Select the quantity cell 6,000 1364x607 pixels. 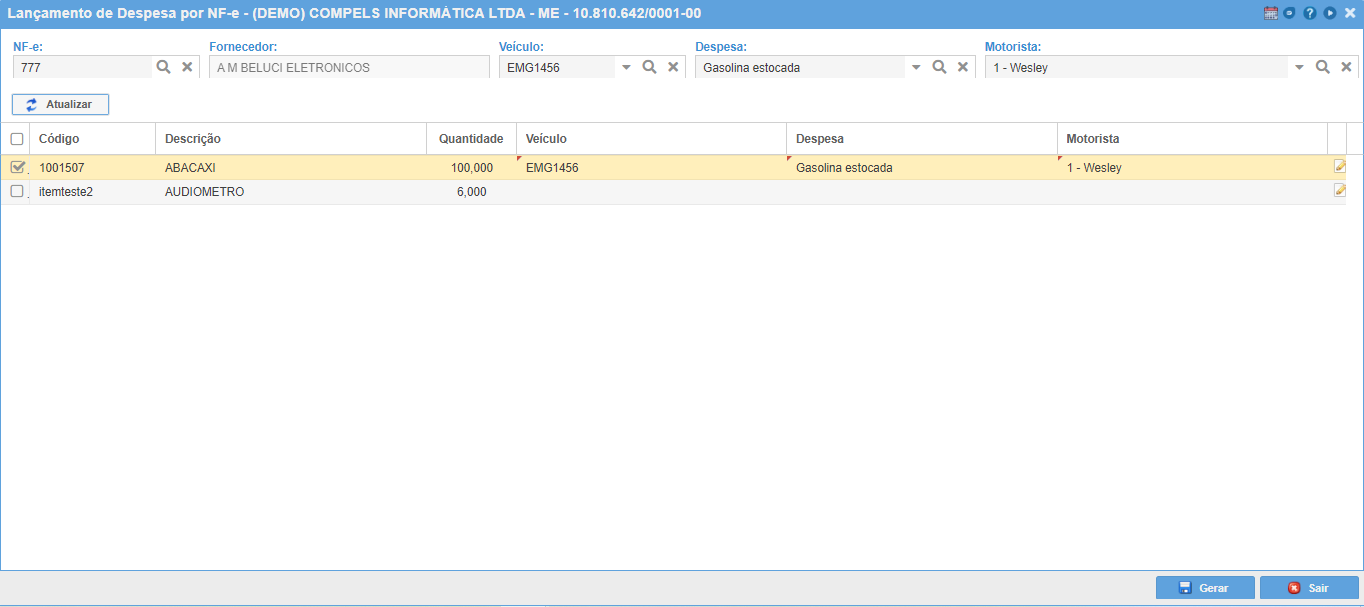coord(471,191)
